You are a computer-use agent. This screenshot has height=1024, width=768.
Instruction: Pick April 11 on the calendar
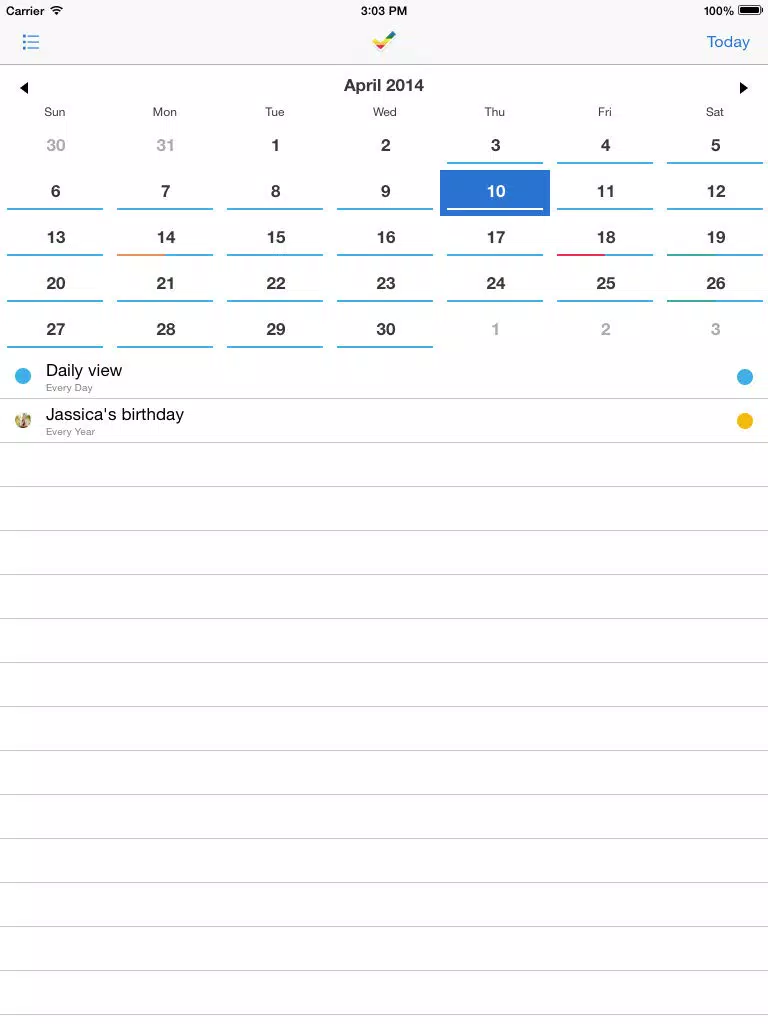tap(605, 191)
